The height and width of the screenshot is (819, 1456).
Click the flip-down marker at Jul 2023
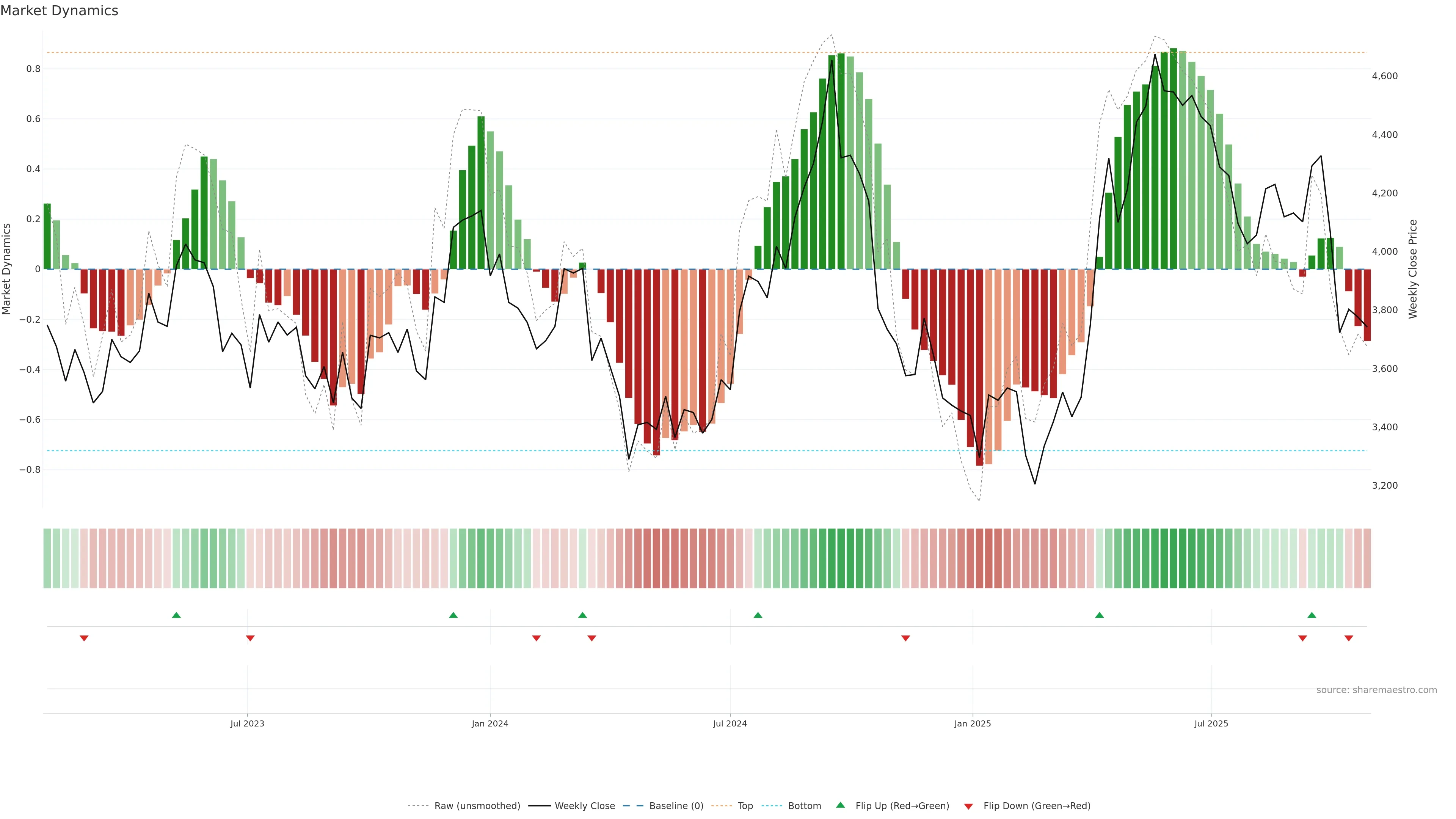[x=250, y=638]
